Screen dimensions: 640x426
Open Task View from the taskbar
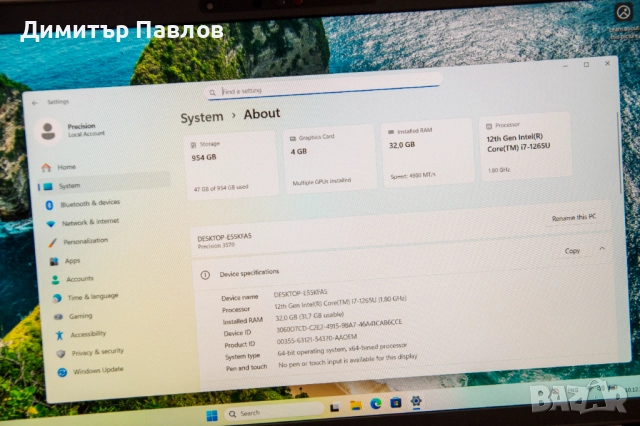coord(335,407)
